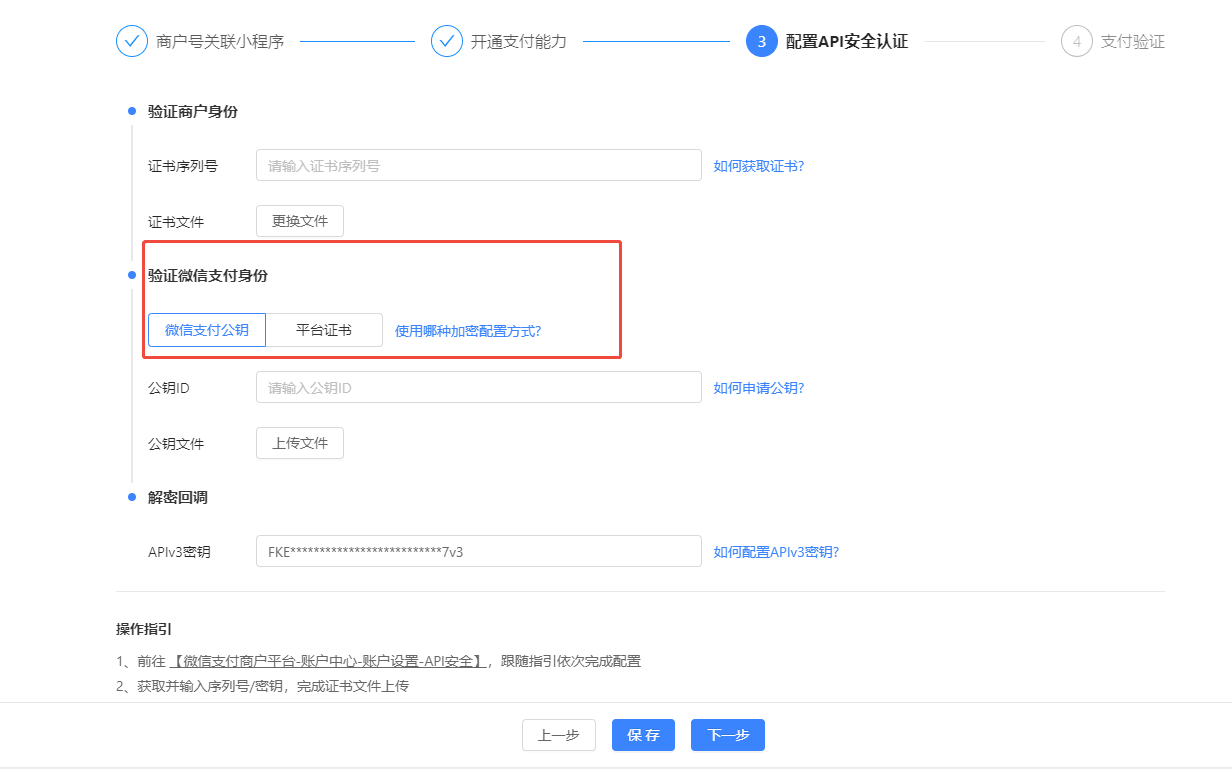Select the 微信支付公钥 option

[x=207, y=330]
